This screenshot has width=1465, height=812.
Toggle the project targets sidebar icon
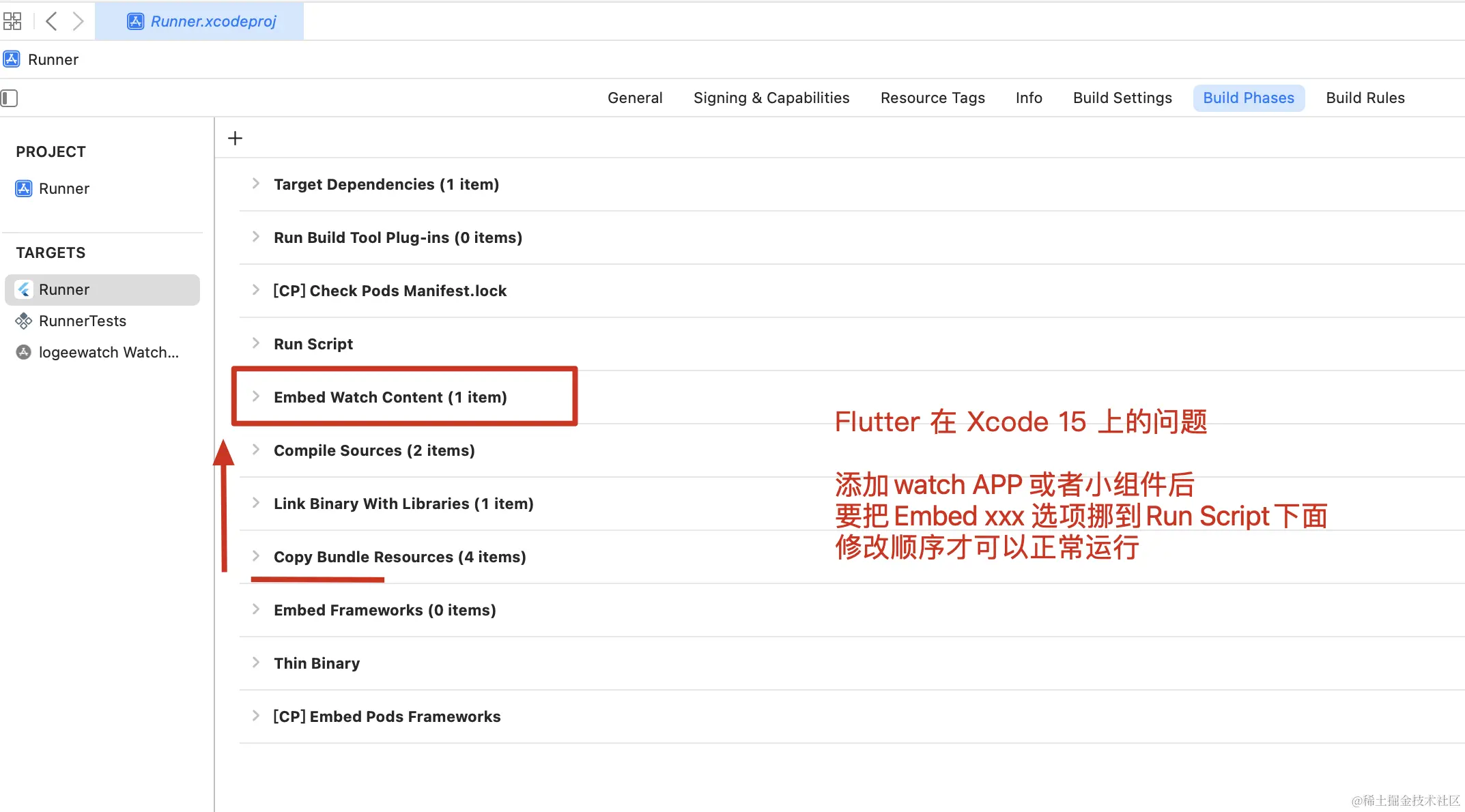tap(10, 98)
